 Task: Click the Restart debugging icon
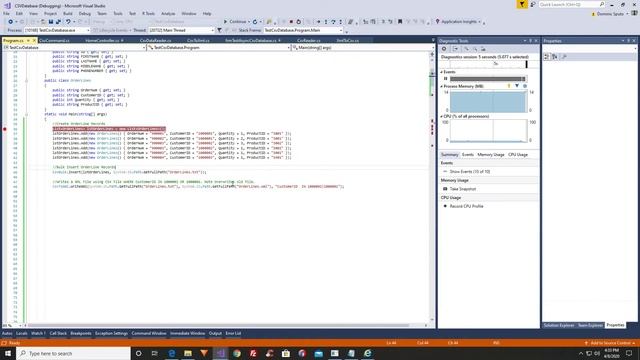(x=298, y=22)
